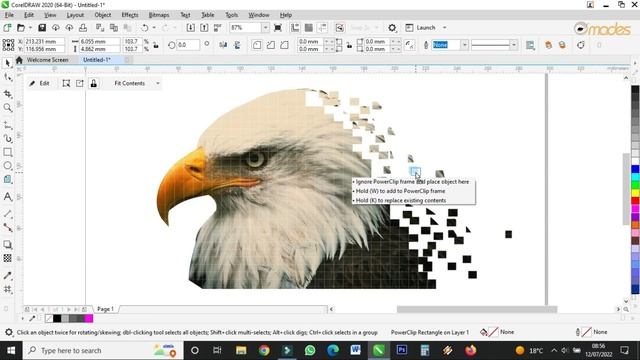This screenshot has width=640, height=360.
Task: Open the Bitmaps menu
Action: tap(159, 15)
